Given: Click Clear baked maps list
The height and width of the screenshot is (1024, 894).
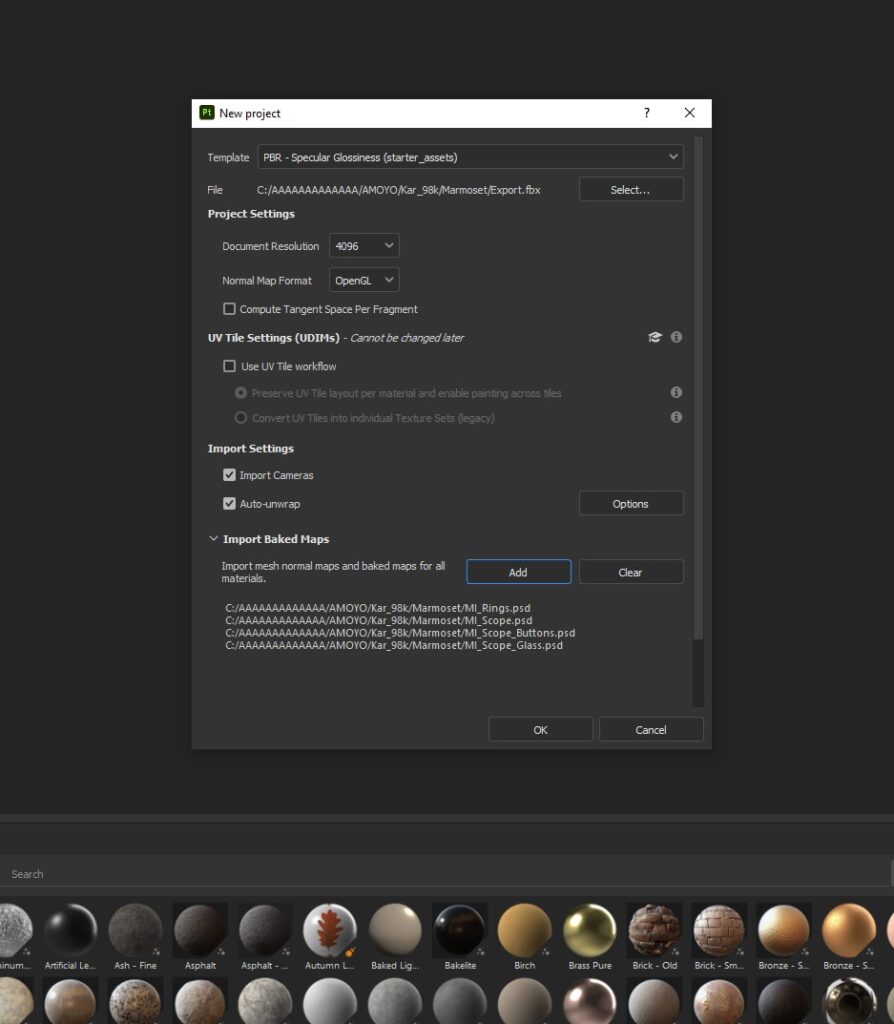Looking at the screenshot, I should tap(631, 572).
